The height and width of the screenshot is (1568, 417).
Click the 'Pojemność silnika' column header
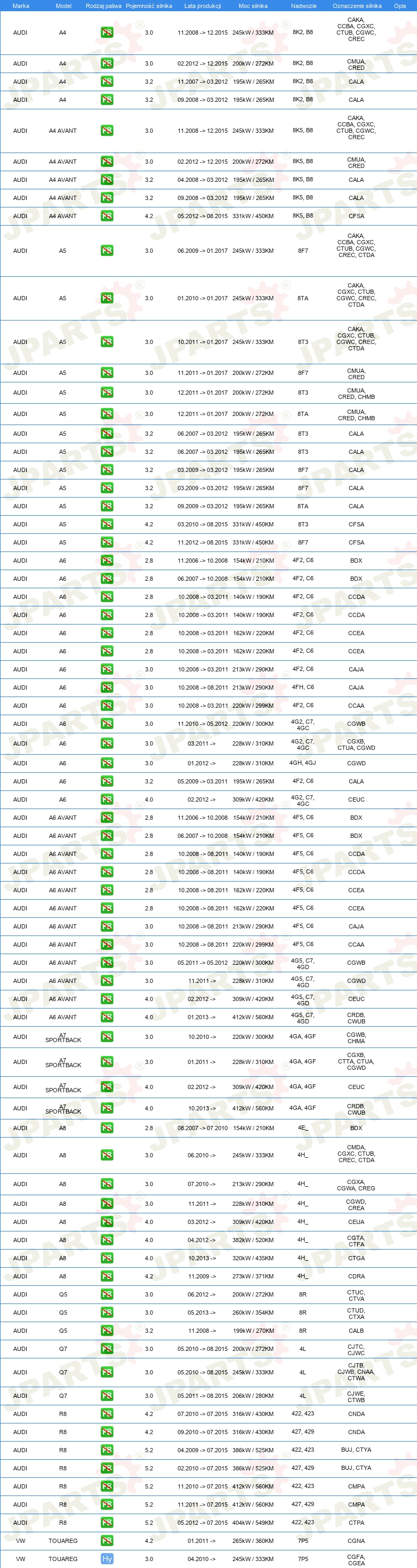click(149, 5)
